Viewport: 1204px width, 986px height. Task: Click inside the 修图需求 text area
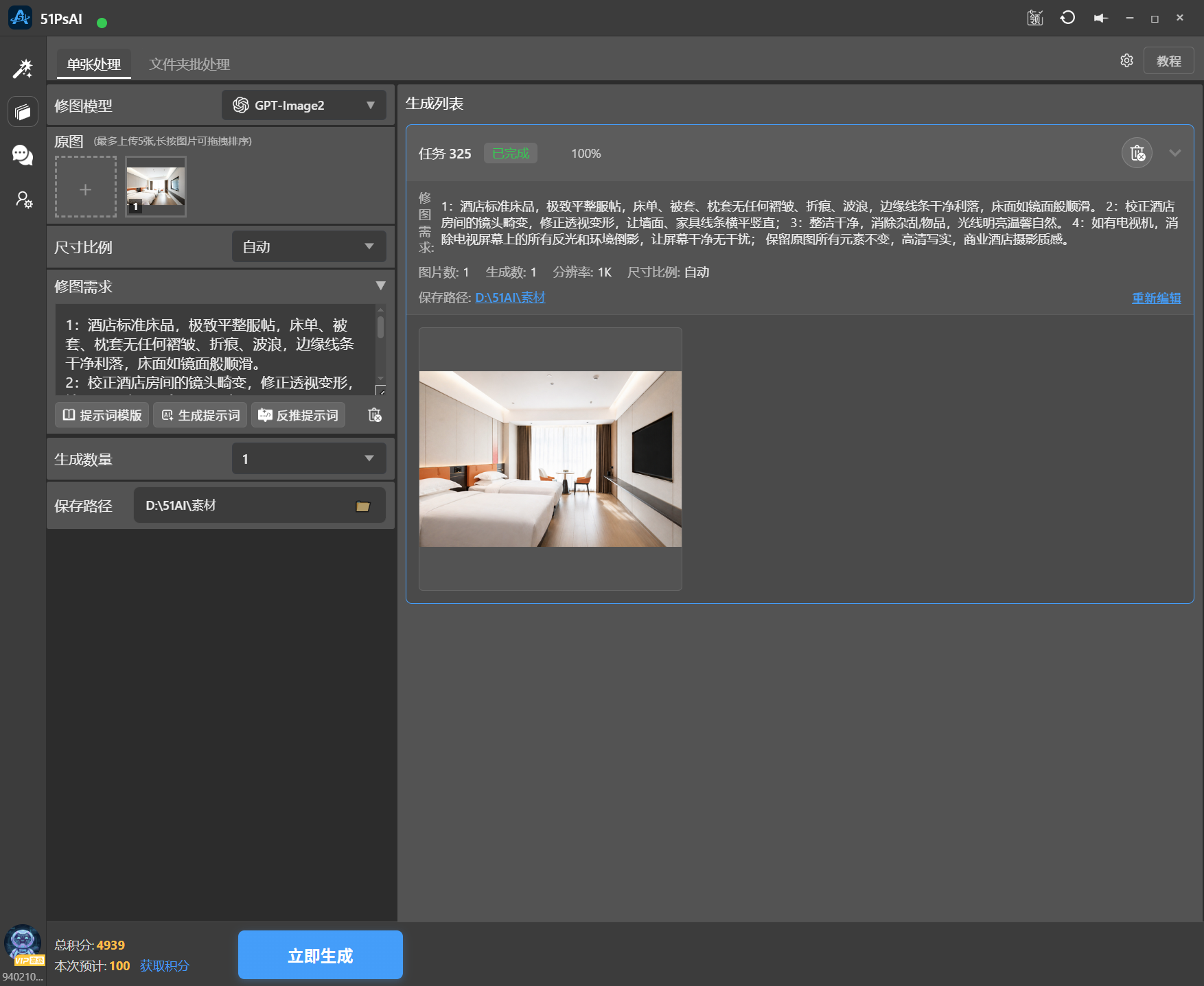(215, 349)
